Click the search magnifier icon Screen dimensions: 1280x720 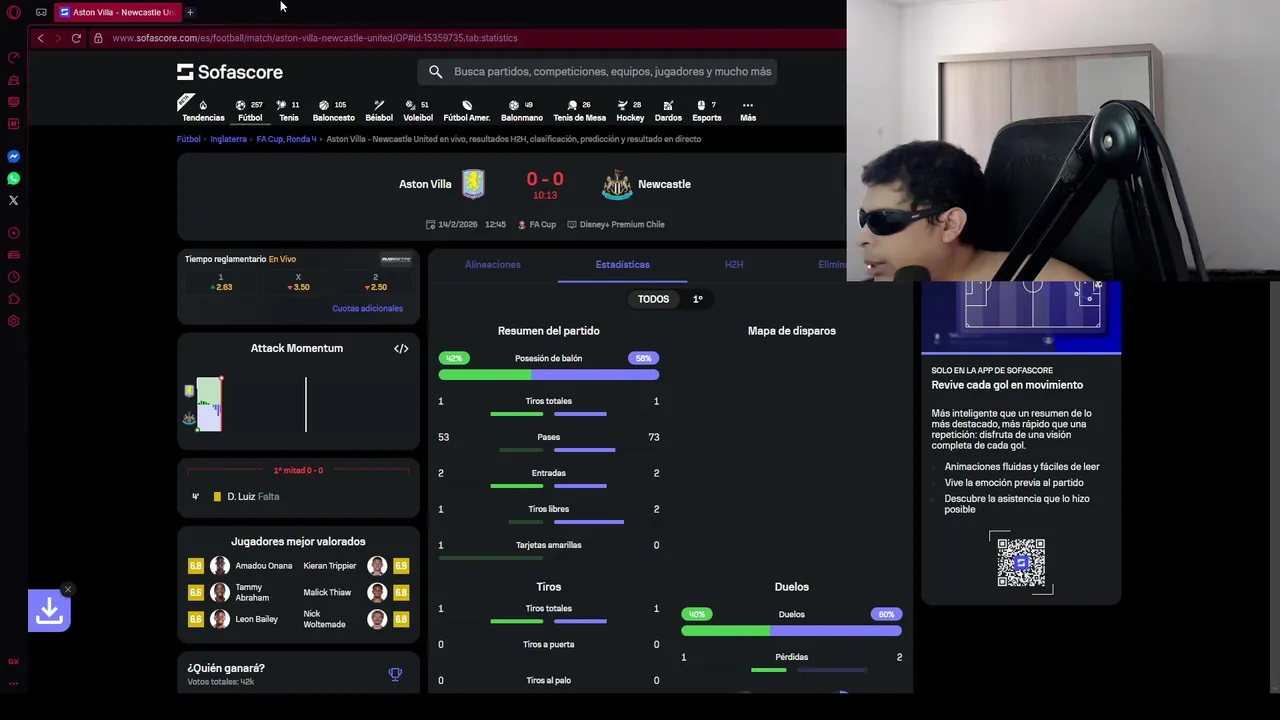435,72
